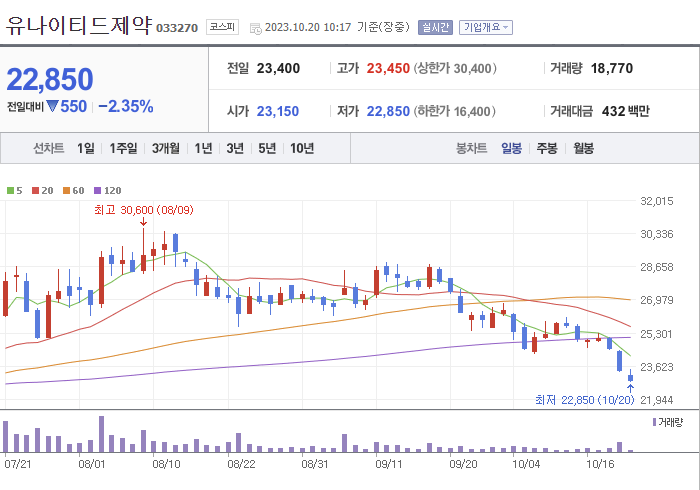Viewport: 700px width, 490px height.
Task: Click the 고가 value 23,450
Action: coord(388,68)
